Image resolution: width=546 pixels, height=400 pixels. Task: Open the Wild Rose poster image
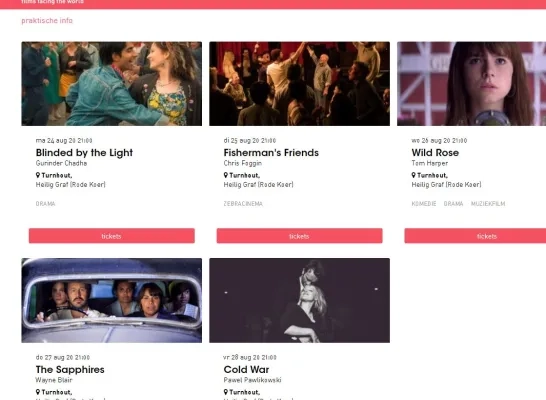(x=471, y=84)
